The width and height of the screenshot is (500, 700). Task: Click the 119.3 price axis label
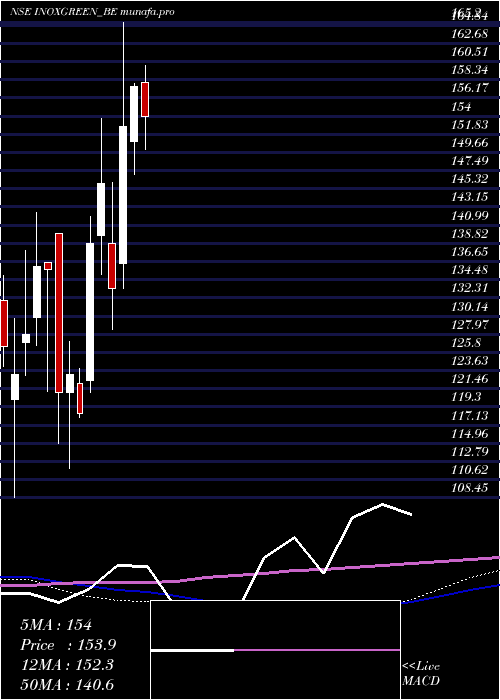click(467, 397)
